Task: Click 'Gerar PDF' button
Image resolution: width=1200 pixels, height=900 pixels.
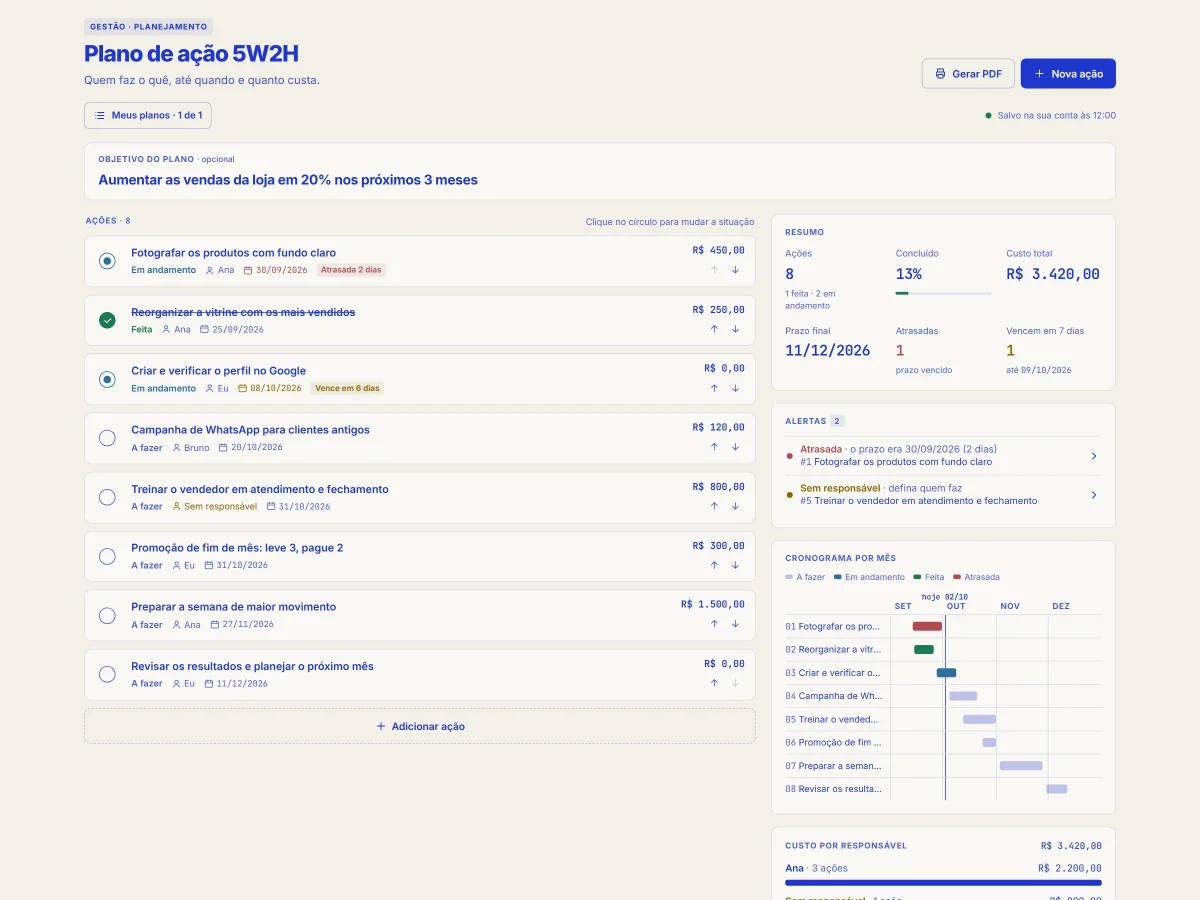Action: 968,74
